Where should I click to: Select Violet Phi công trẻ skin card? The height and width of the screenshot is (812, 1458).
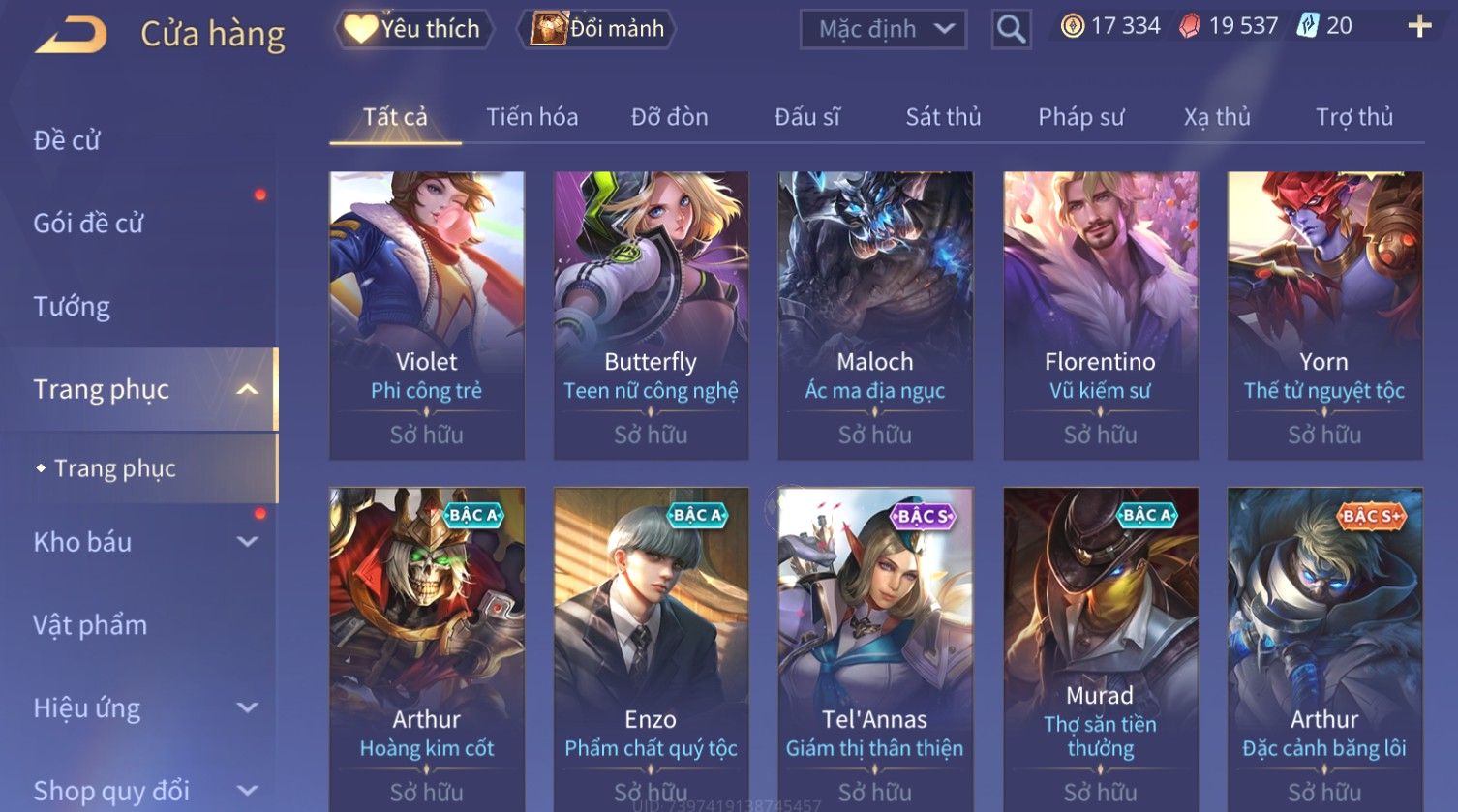427,316
